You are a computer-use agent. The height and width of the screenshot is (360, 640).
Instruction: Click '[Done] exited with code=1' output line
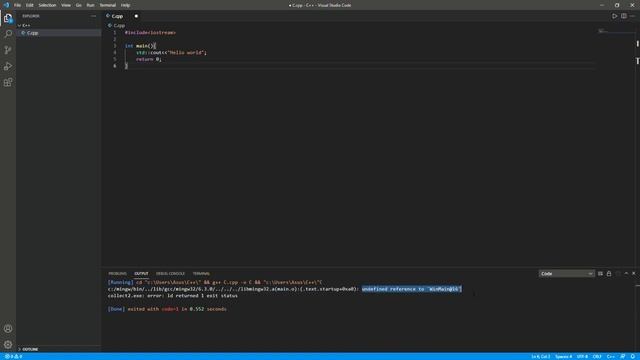pyautogui.click(x=167, y=309)
